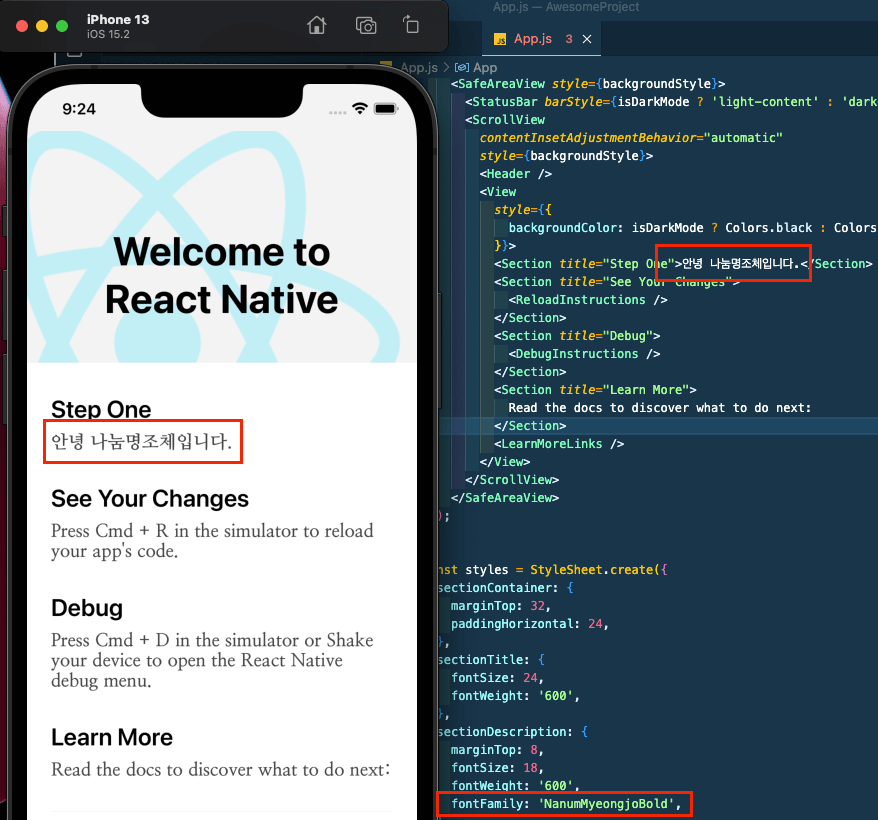
Task: Click the JS file icon on tab
Action: point(500,39)
